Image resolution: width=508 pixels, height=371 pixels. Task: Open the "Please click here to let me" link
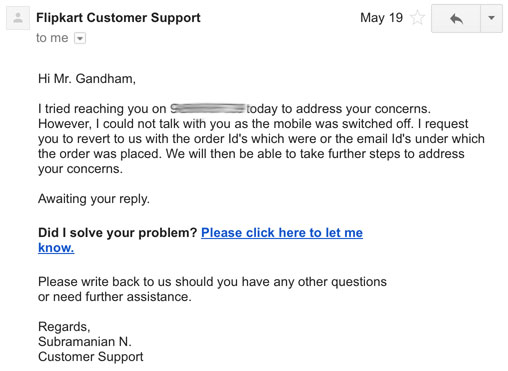point(282,233)
